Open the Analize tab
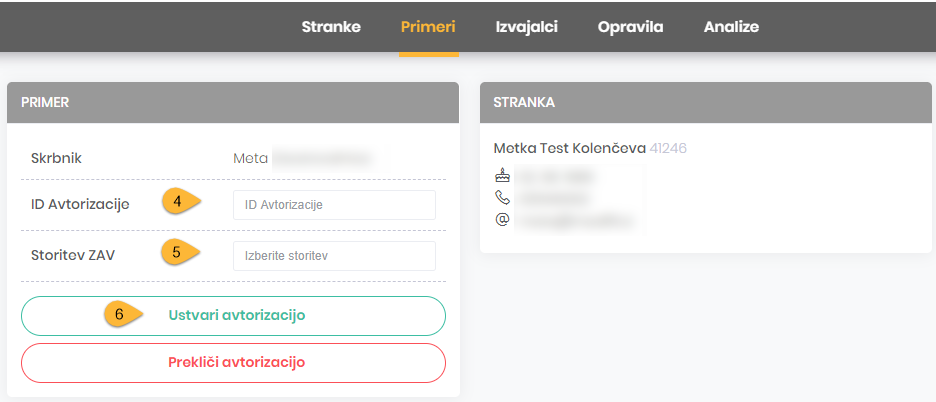936x402 pixels. pos(731,27)
